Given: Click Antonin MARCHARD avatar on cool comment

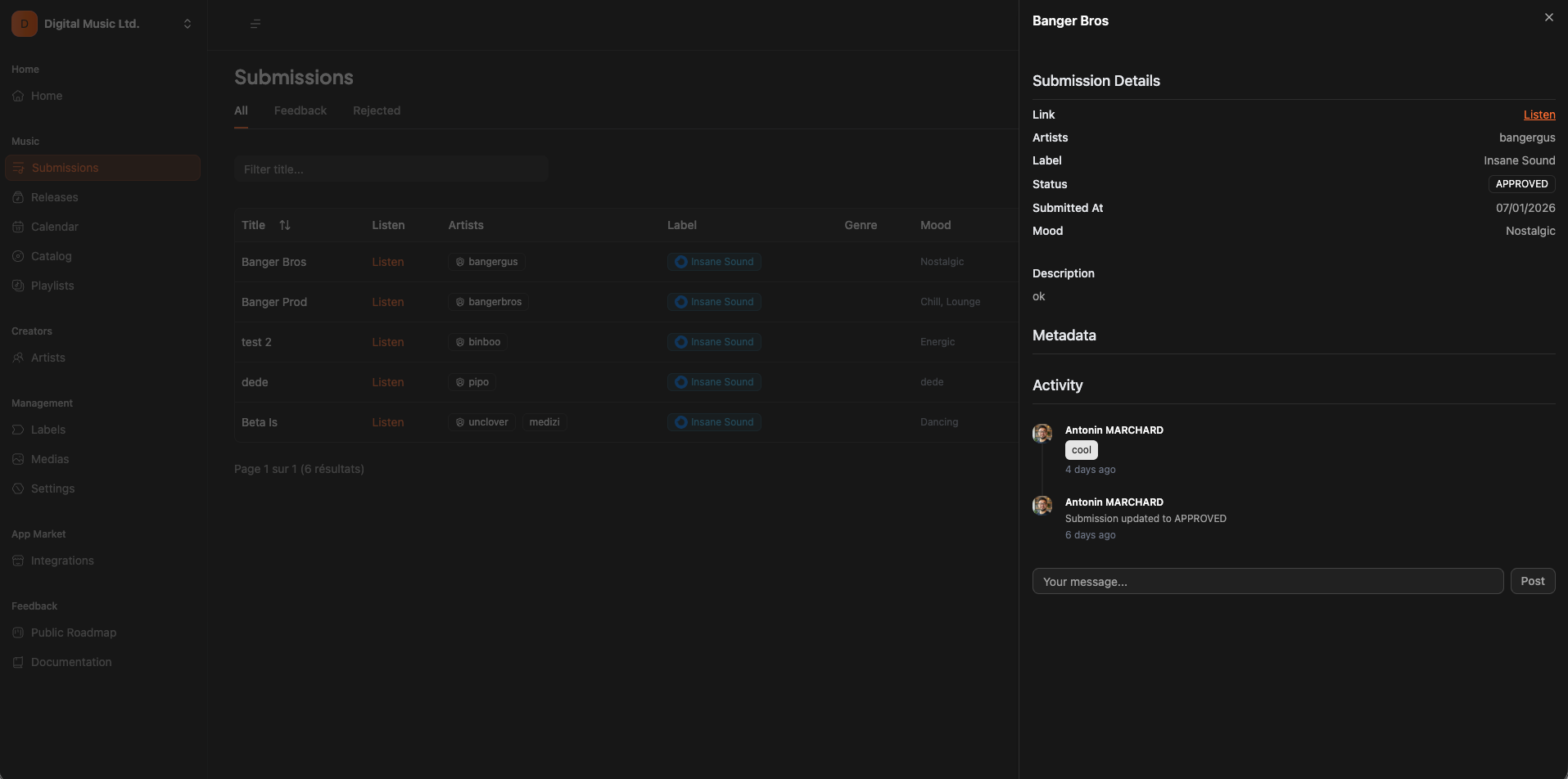Looking at the screenshot, I should pos(1042,433).
